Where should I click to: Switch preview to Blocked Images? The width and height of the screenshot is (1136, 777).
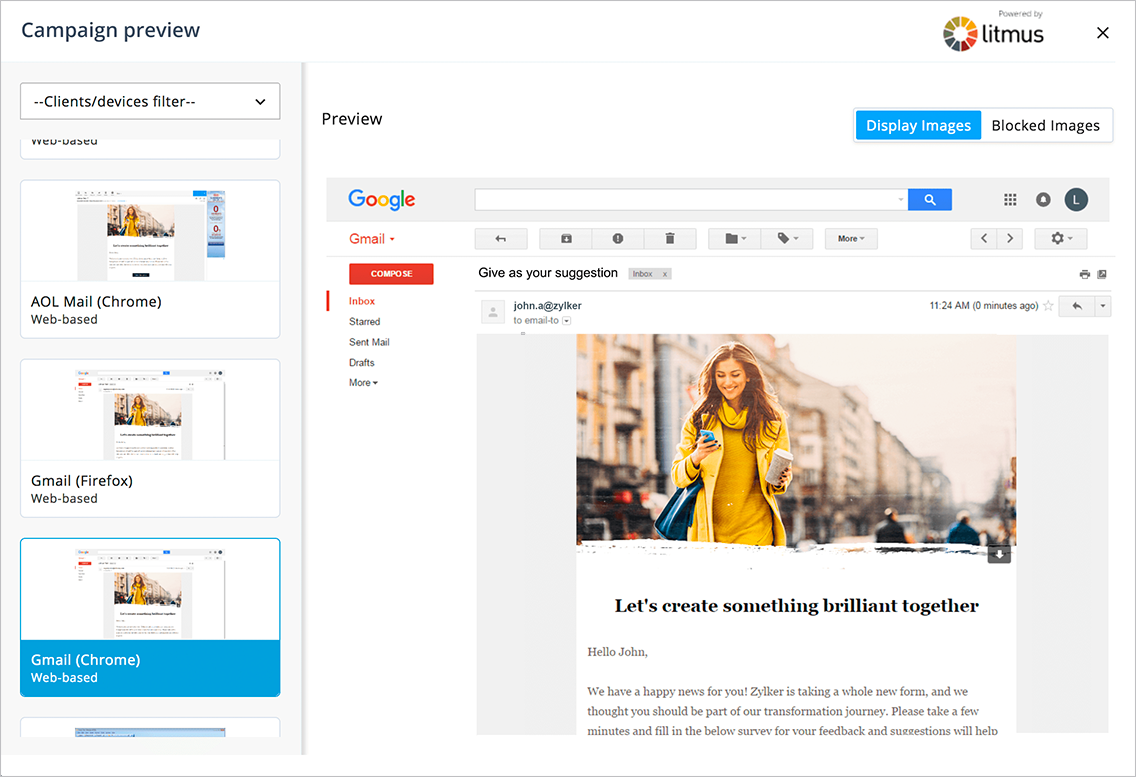point(1045,126)
